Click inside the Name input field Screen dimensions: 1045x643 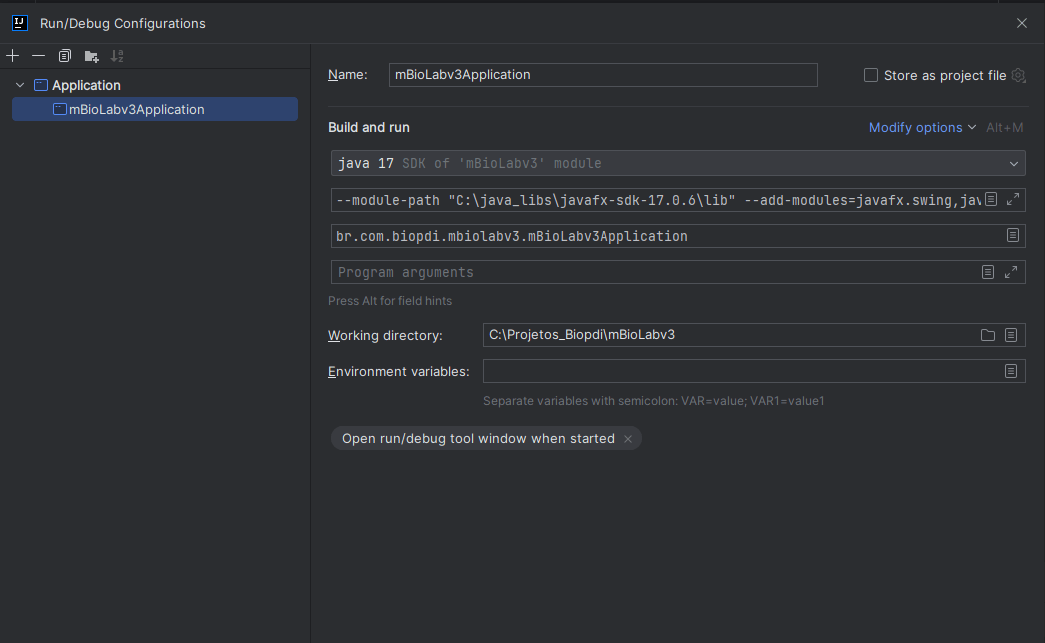pos(600,75)
